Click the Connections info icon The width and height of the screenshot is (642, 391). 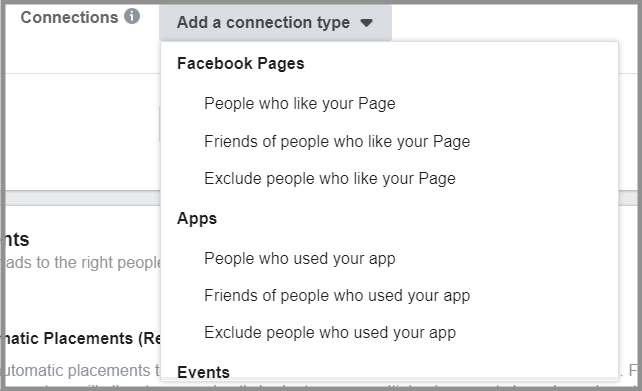click(132, 16)
